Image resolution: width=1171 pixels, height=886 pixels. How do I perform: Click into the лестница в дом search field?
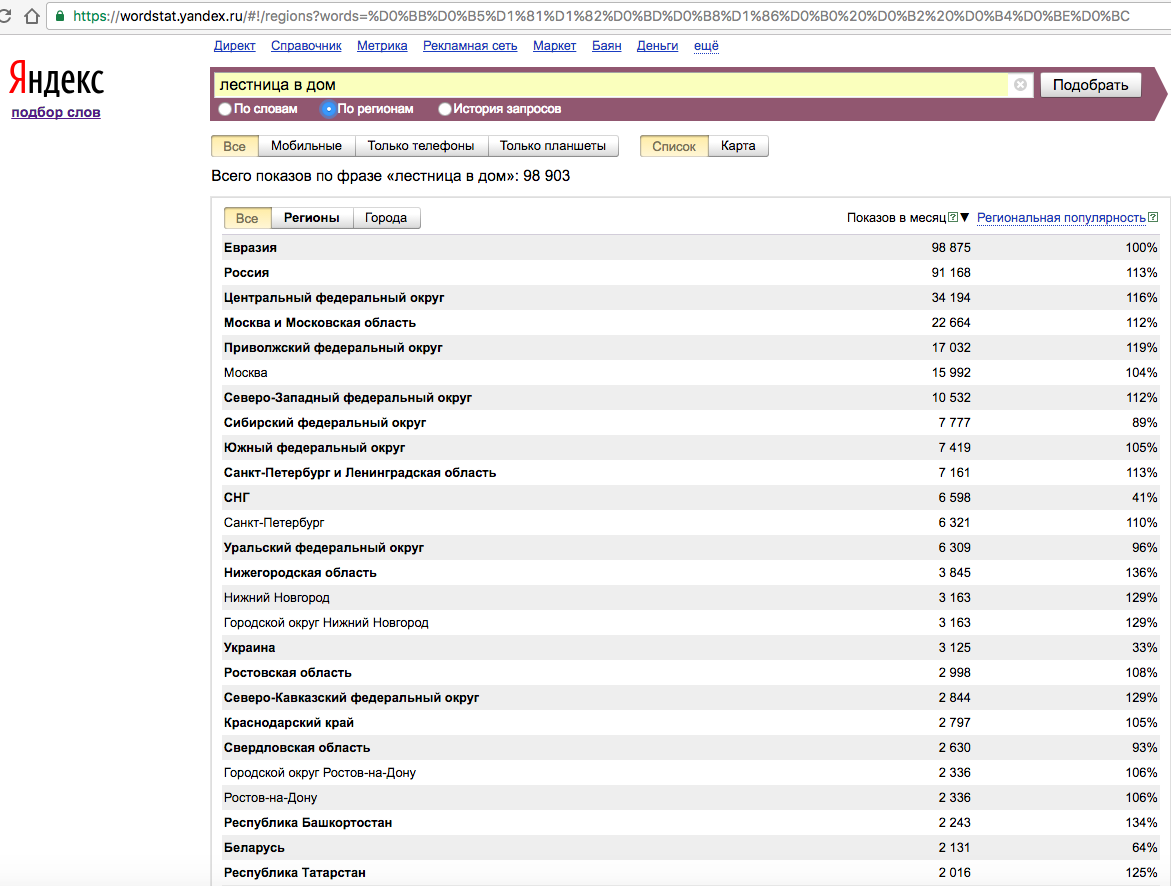pyautogui.click(x=610, y=85)
